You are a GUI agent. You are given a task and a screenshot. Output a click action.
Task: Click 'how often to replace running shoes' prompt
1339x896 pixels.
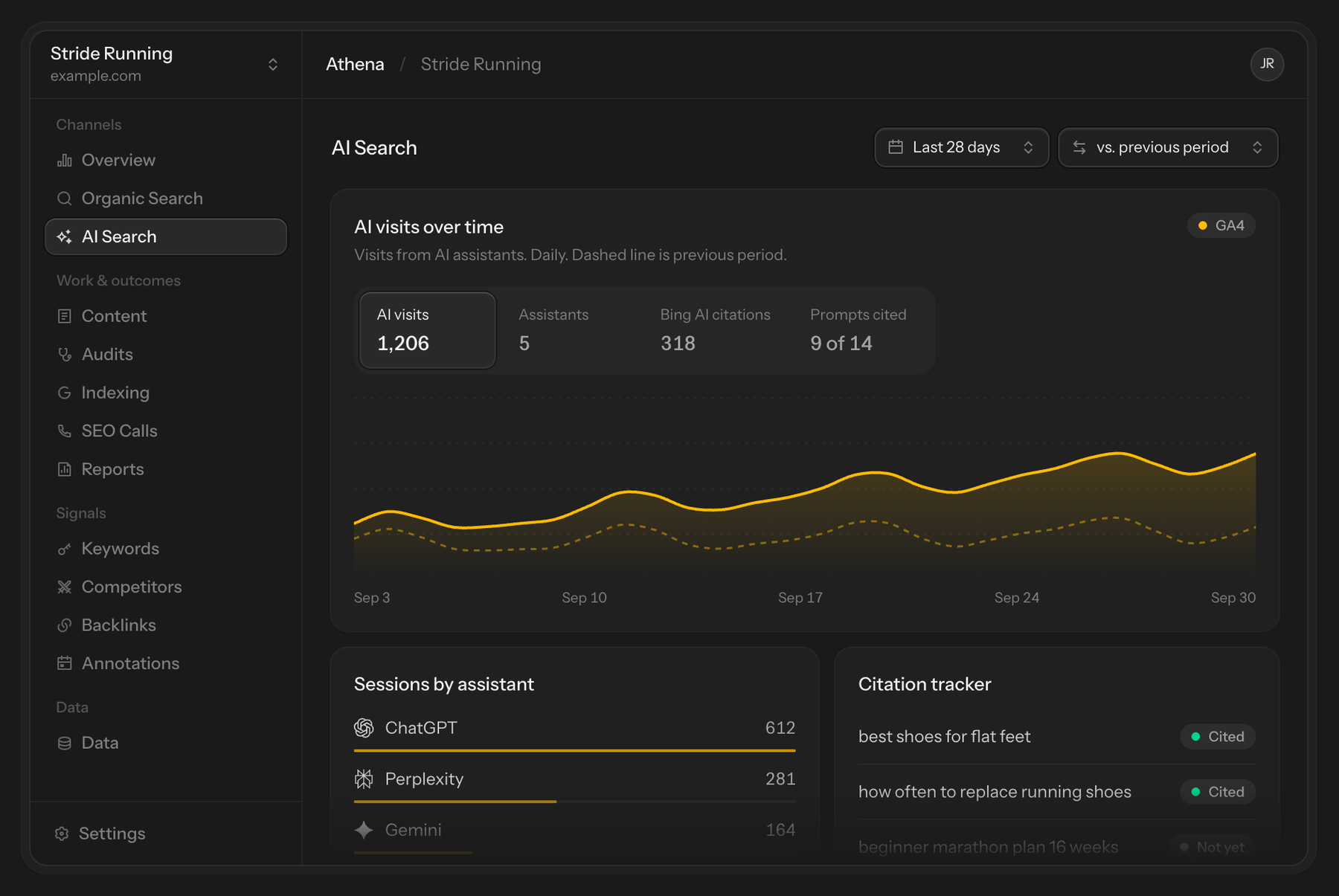click(995, 792)
